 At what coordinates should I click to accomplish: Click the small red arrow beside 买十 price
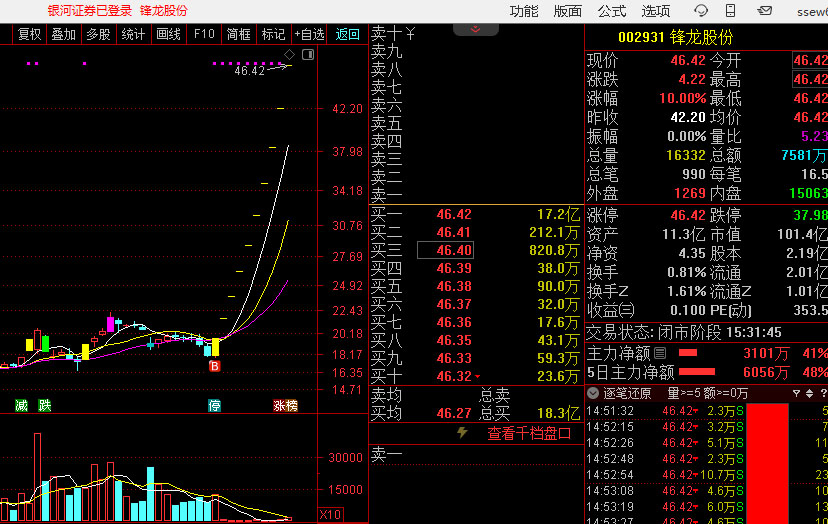click(477, 377)
